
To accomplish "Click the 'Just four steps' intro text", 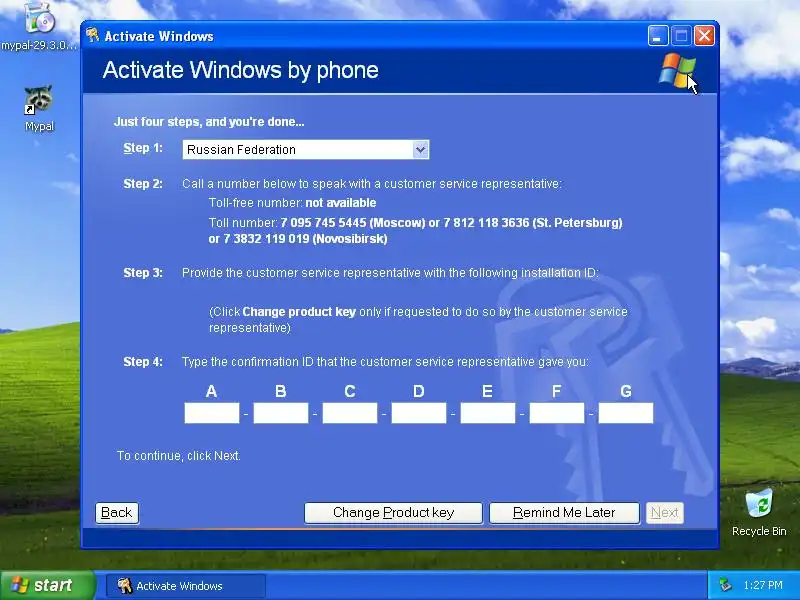I will 209,122.
